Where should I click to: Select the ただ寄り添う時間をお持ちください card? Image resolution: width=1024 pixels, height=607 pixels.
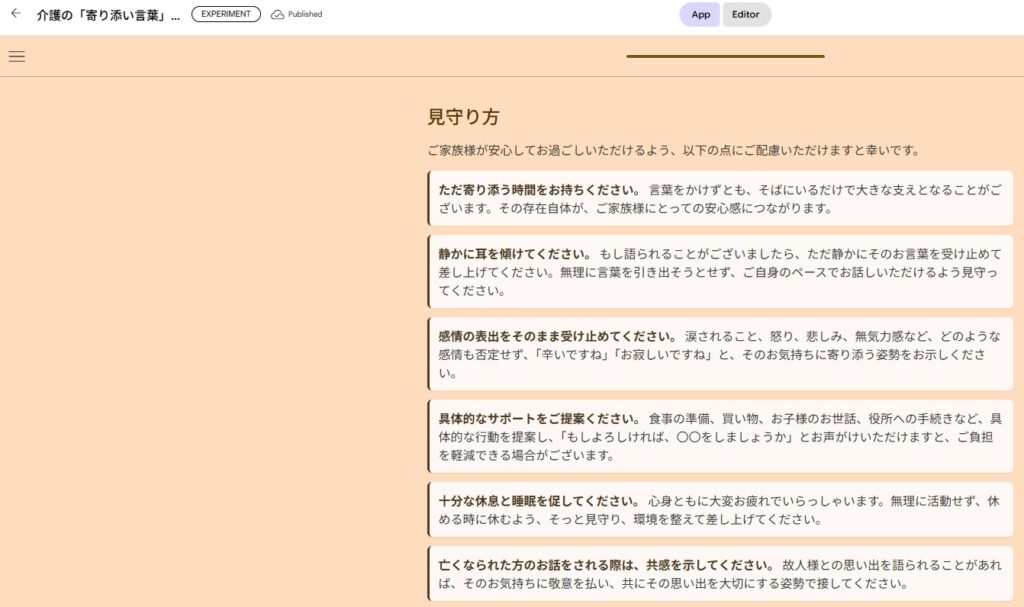point(720,198)
